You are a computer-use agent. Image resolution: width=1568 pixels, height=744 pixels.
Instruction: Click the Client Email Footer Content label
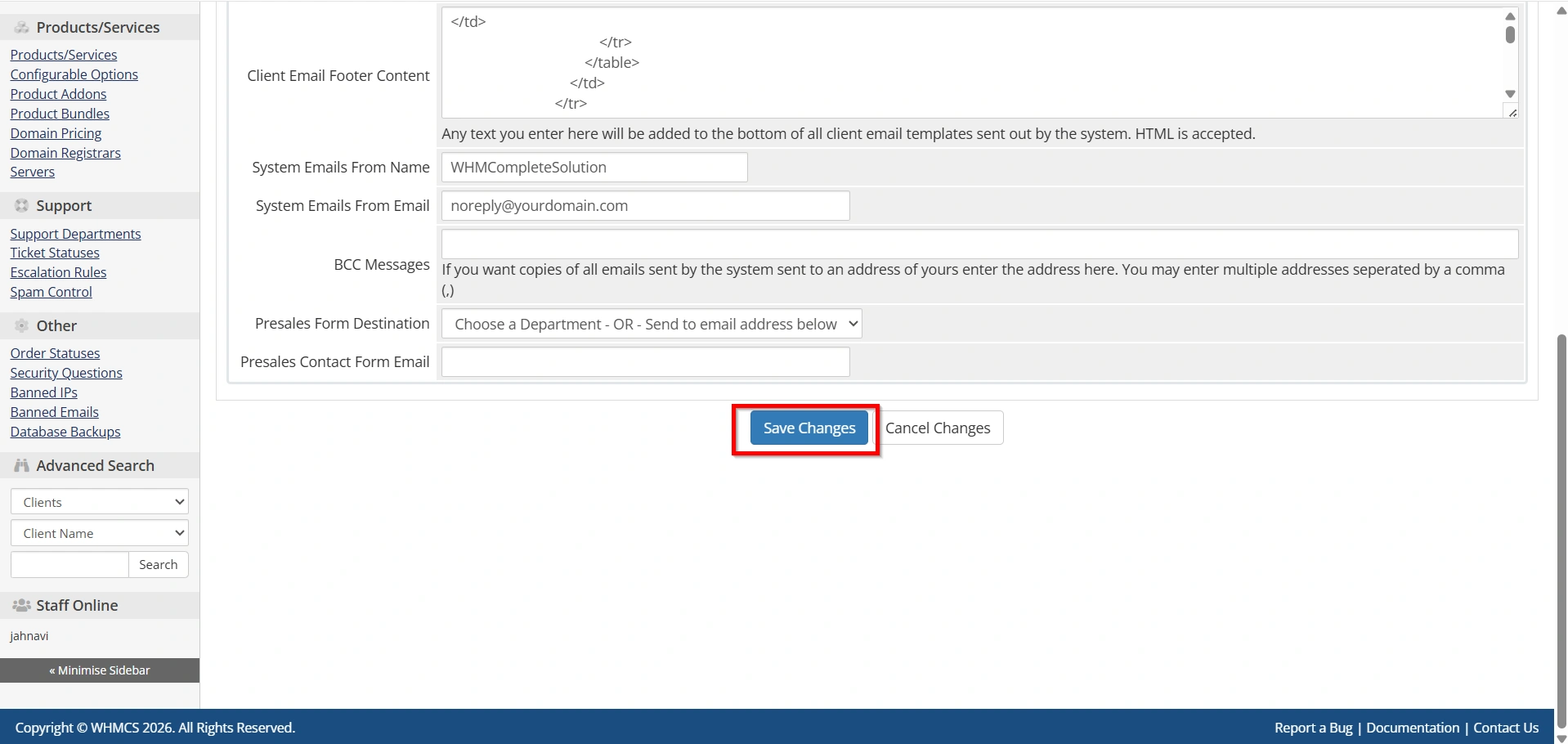[338, 75]
